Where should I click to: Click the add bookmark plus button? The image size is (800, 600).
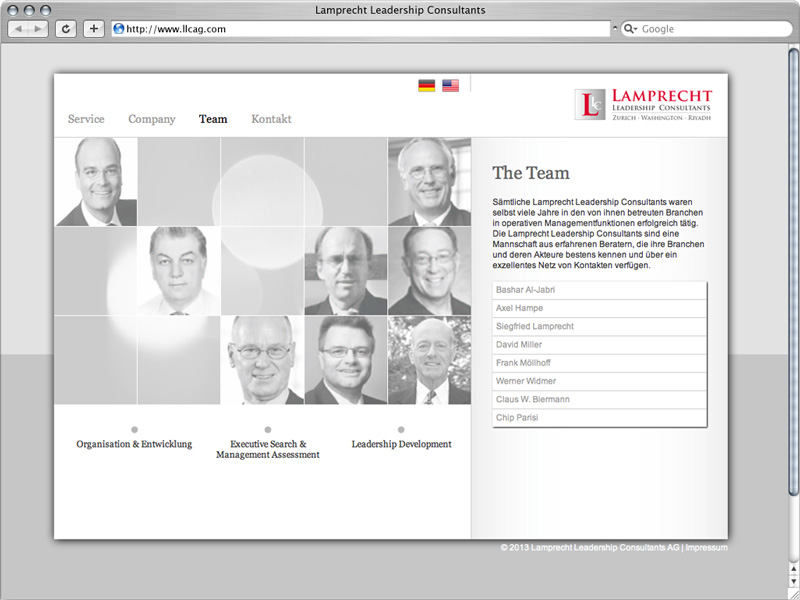pos(94,29)
